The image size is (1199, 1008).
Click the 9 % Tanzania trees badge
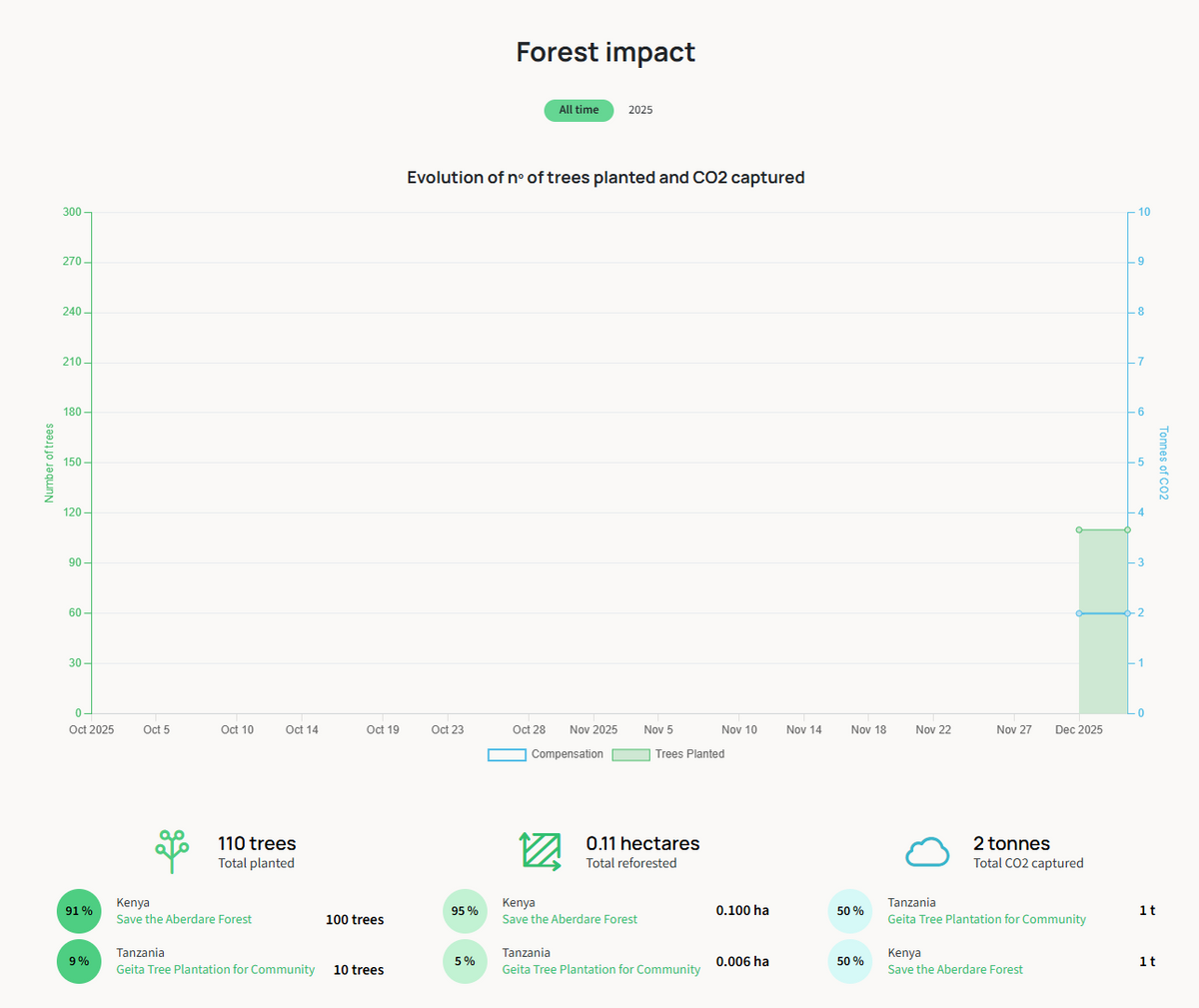click(79, 961)
